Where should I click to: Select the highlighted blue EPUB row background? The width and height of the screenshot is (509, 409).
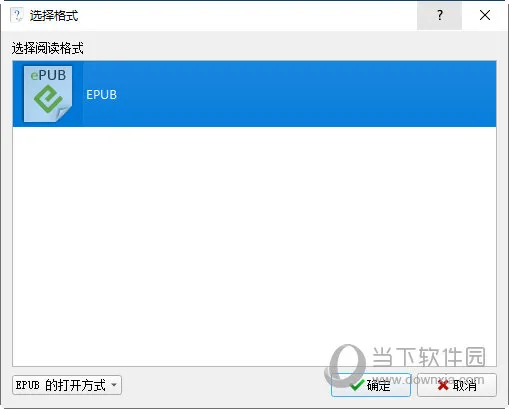tap(254, 94)
